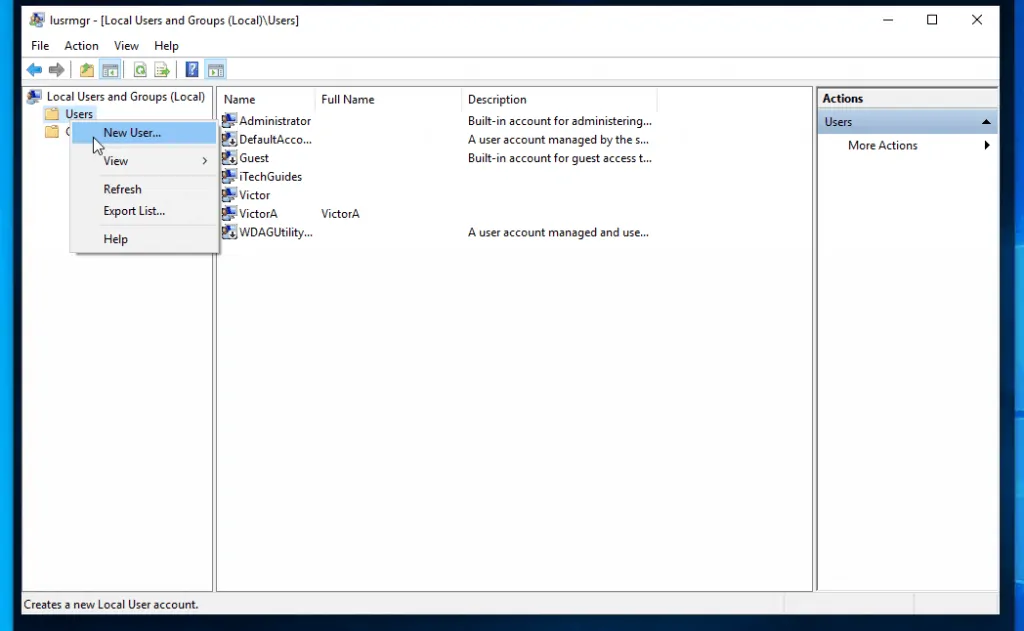
Task: Select the Administrator user account
Action: coord(274,120)
